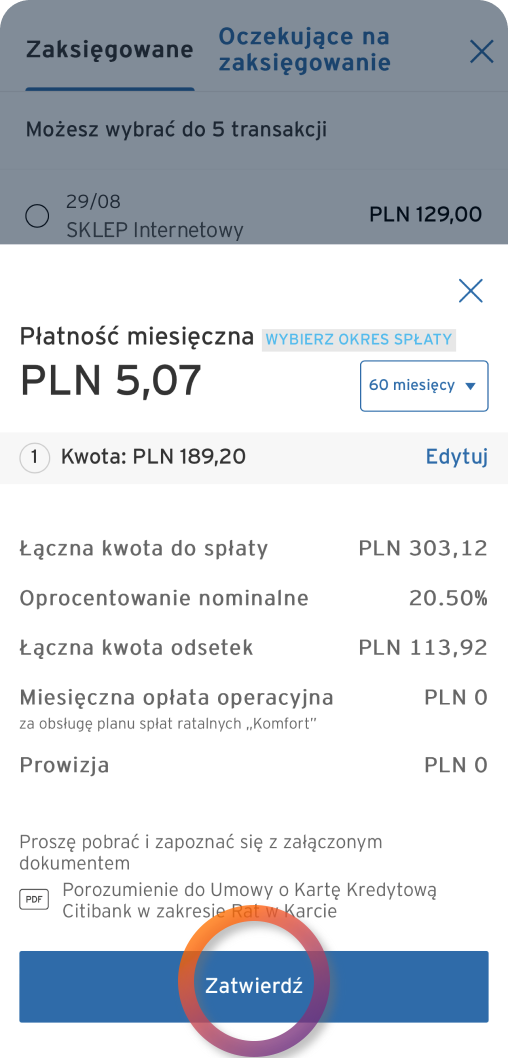Switch to the Zaksięgowane tab

(x=109, y=50)
